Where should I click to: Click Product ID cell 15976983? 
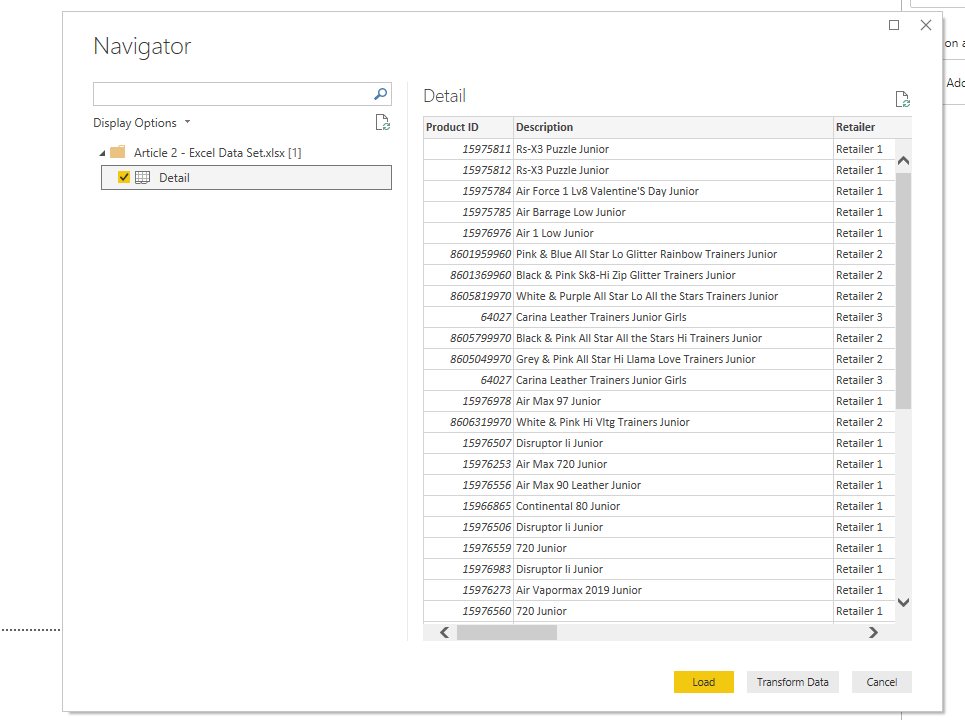(x=468, y=569)
